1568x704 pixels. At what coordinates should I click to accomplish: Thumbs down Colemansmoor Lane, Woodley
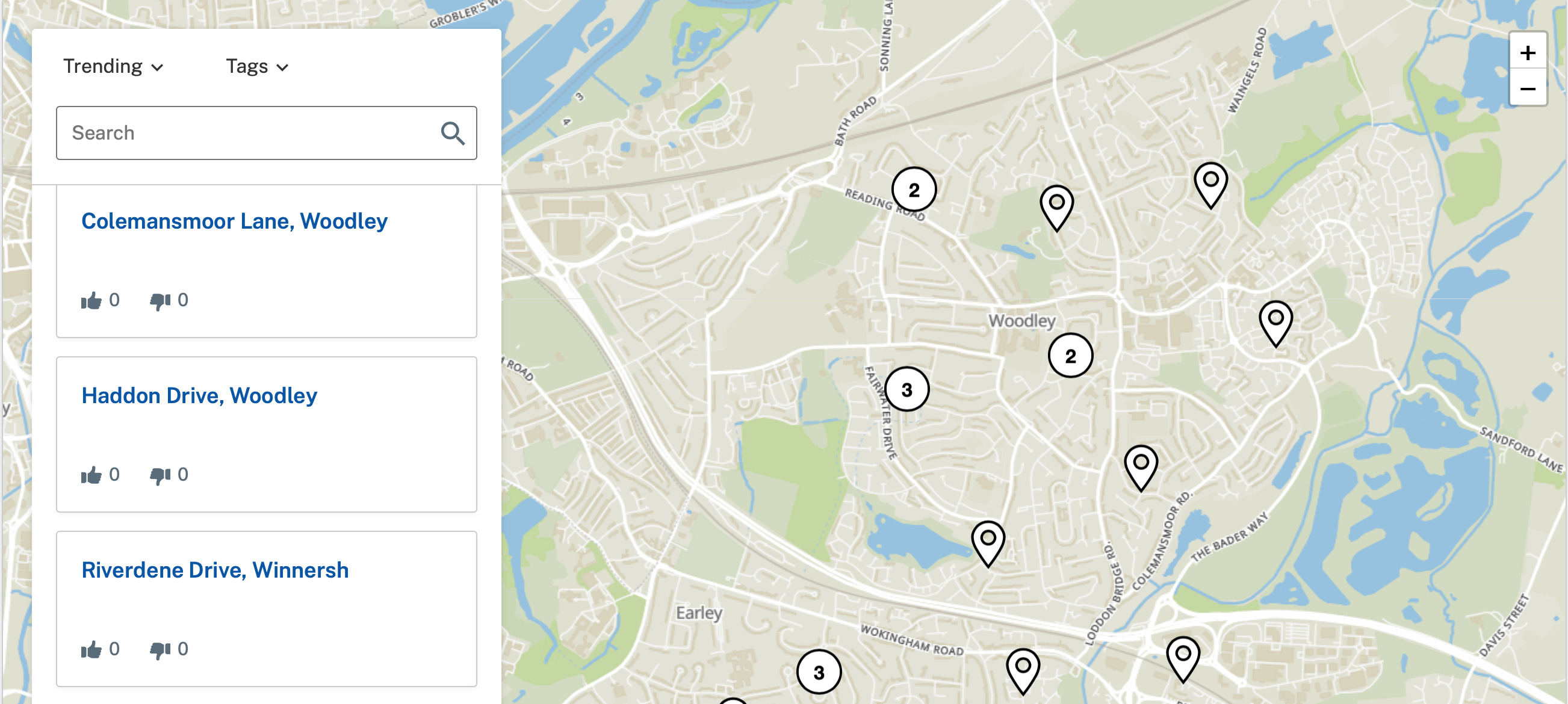point(160,301)
